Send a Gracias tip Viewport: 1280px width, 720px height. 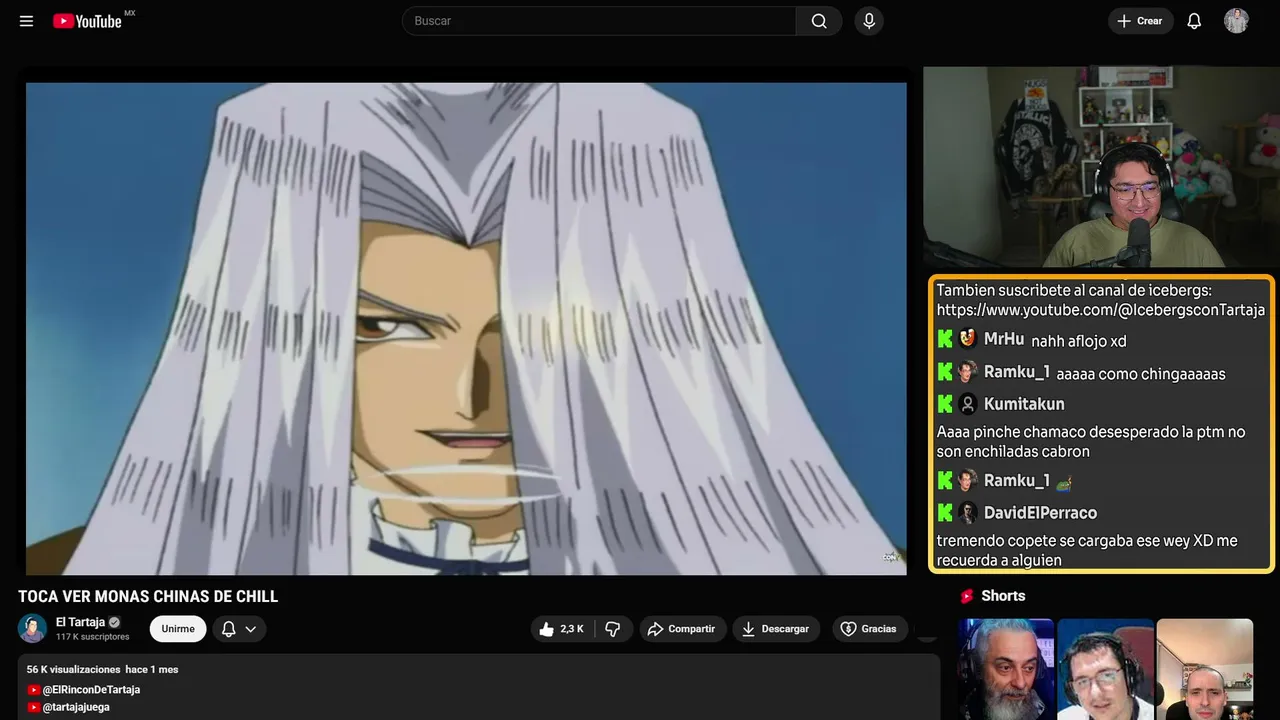(x=870, y=629)
